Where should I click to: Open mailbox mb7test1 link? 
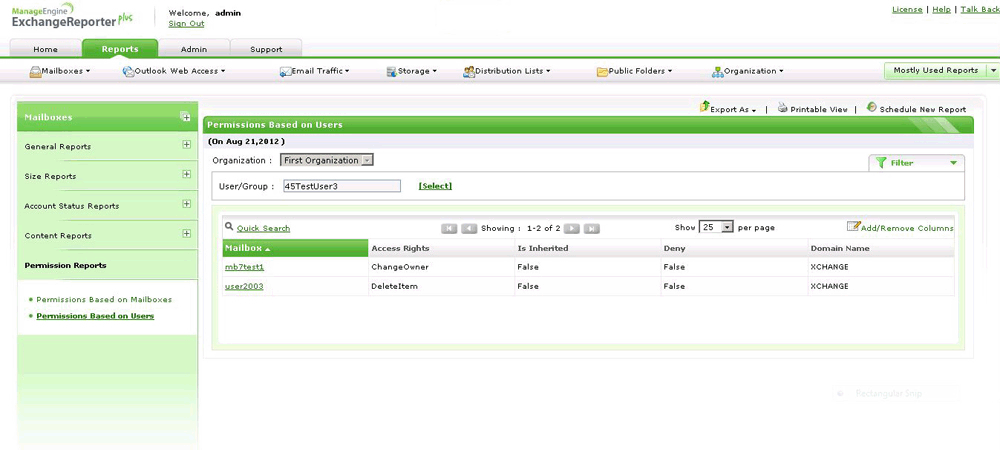[244, 267]
